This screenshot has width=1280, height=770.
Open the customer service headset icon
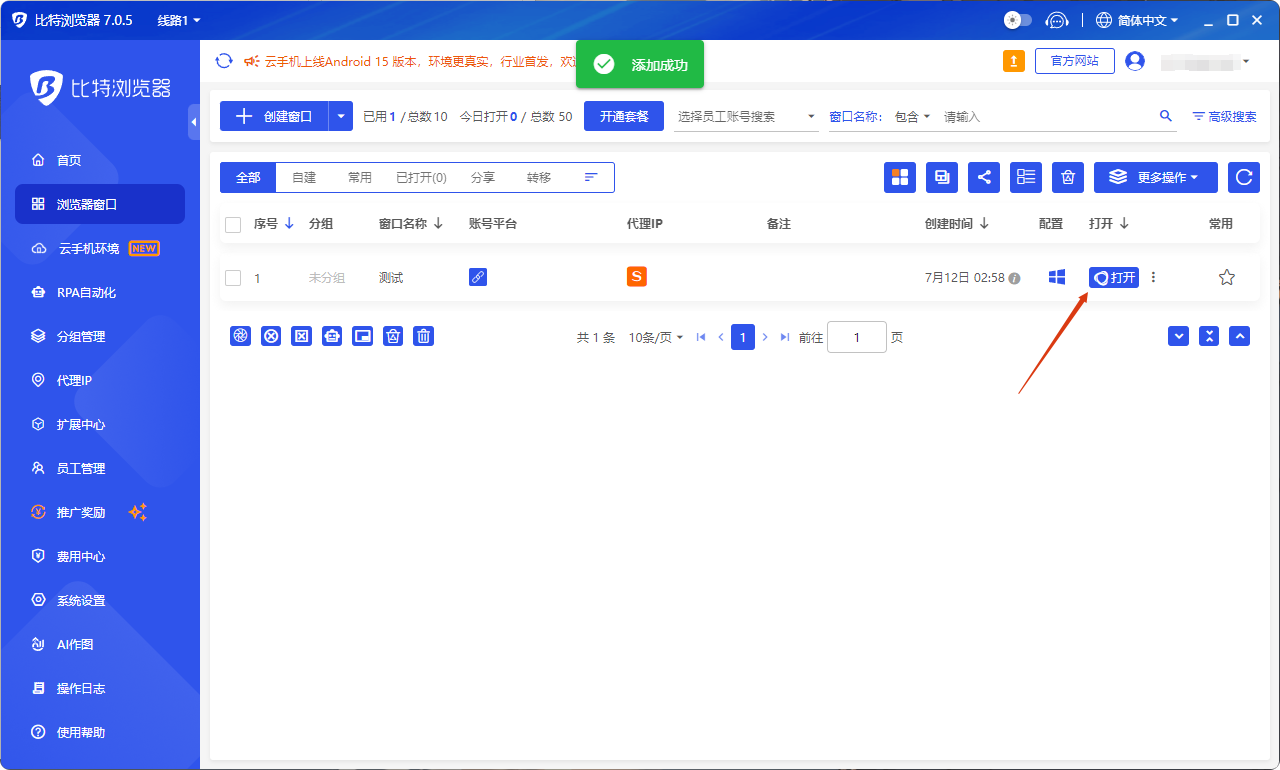coord(1057,20)
